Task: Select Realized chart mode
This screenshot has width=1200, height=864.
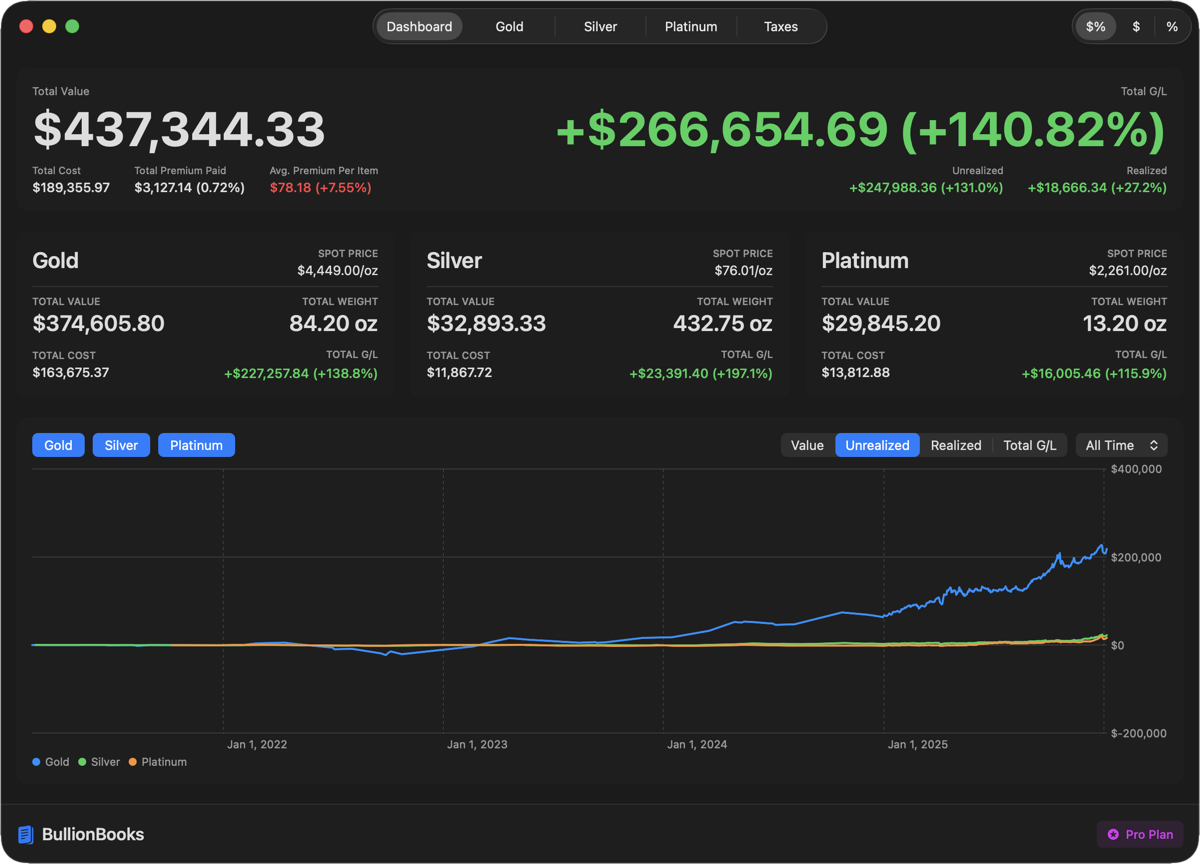Action: 956,445
